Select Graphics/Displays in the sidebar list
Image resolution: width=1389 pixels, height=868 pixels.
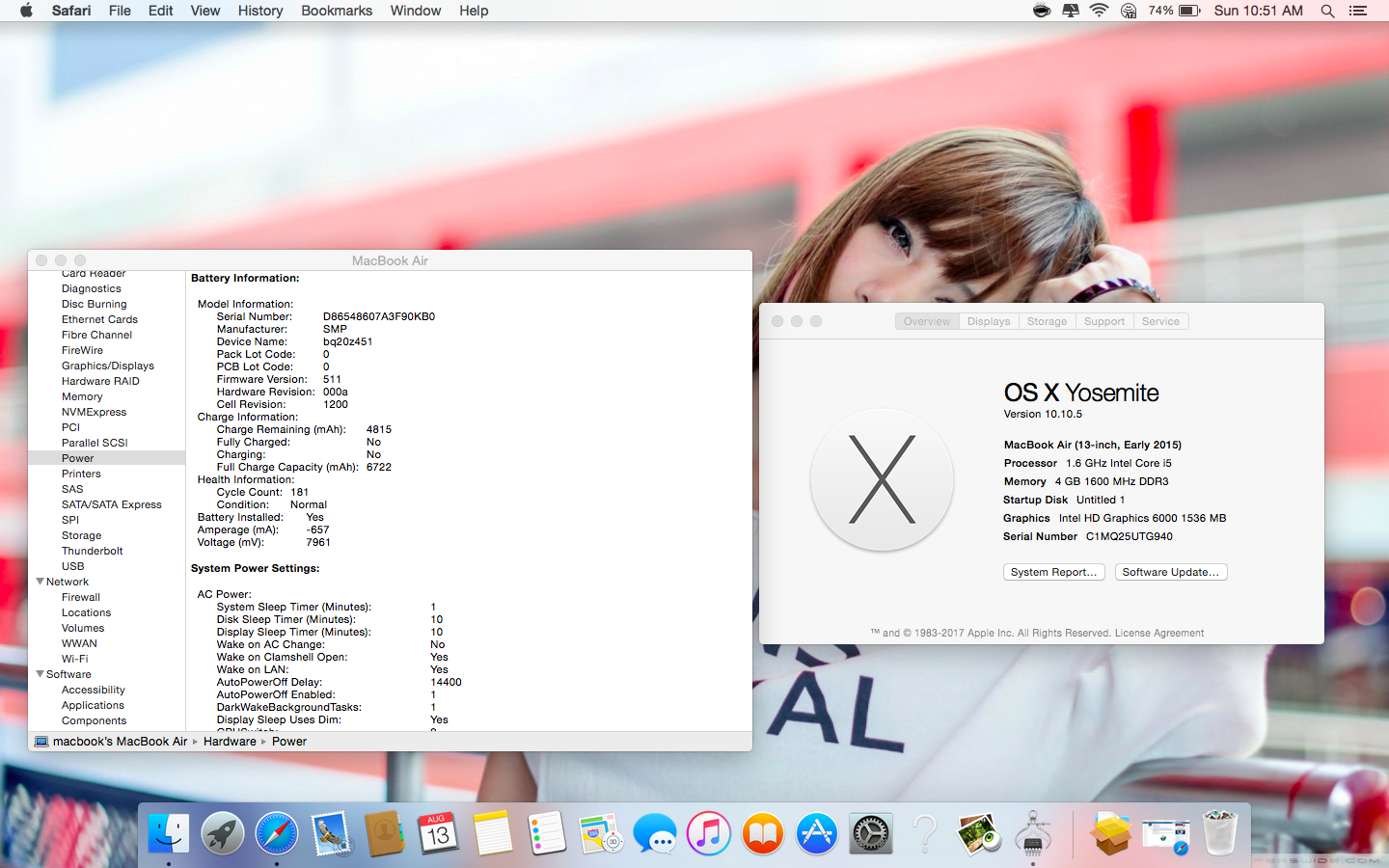[x=108, y=366]
